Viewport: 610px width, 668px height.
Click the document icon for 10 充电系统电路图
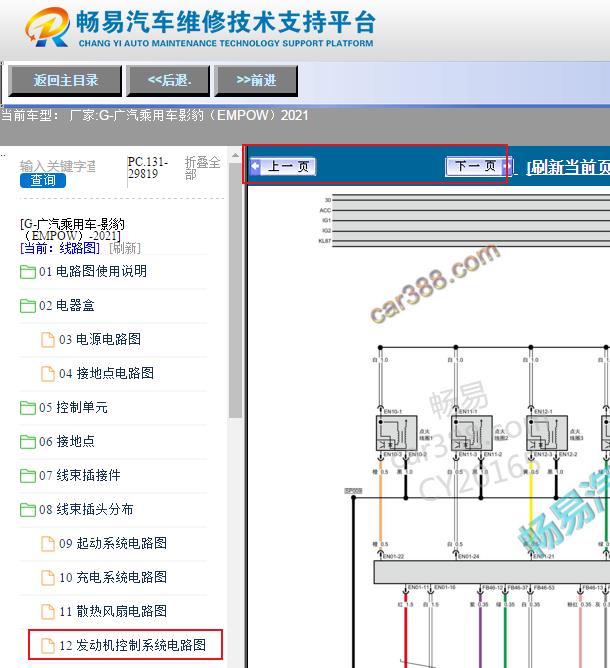click(48, 578)
